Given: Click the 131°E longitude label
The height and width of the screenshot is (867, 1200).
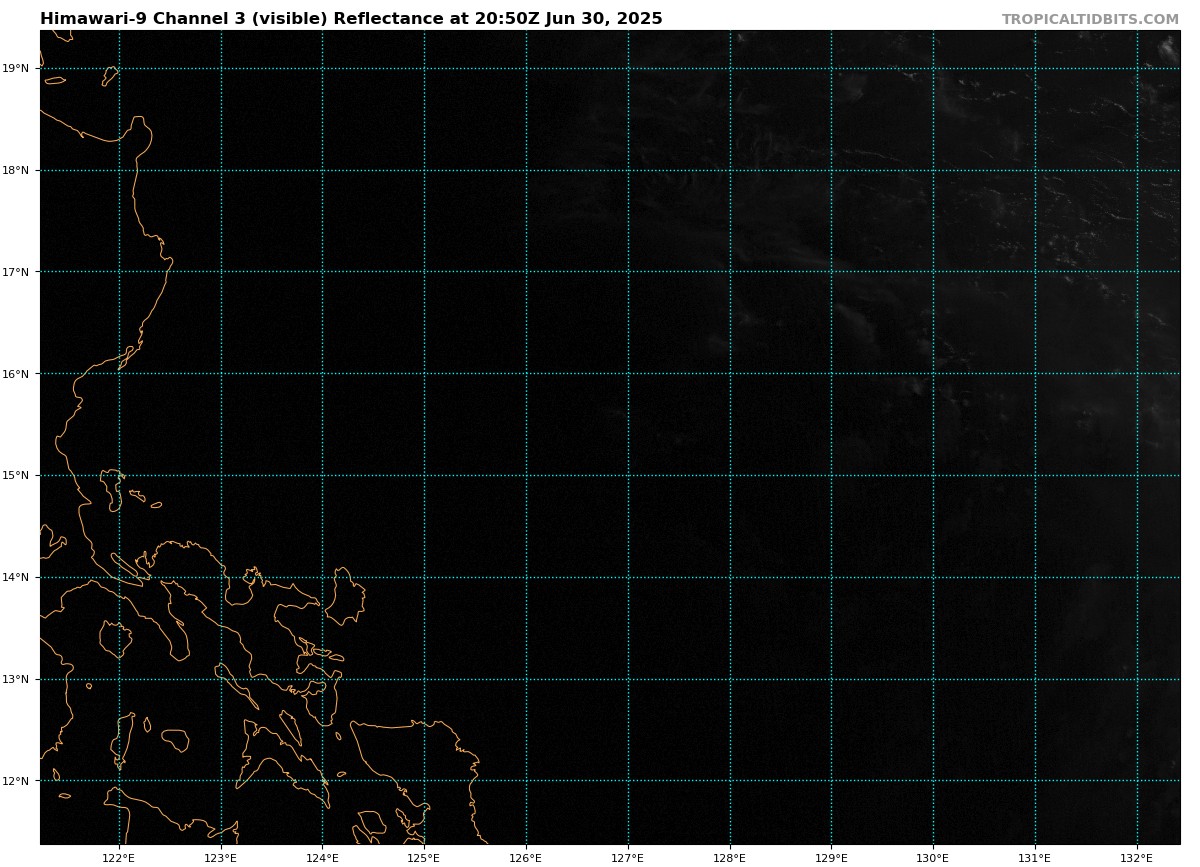Looking at the screenshot, I should pyautogui.click(x=1035, y=858).
